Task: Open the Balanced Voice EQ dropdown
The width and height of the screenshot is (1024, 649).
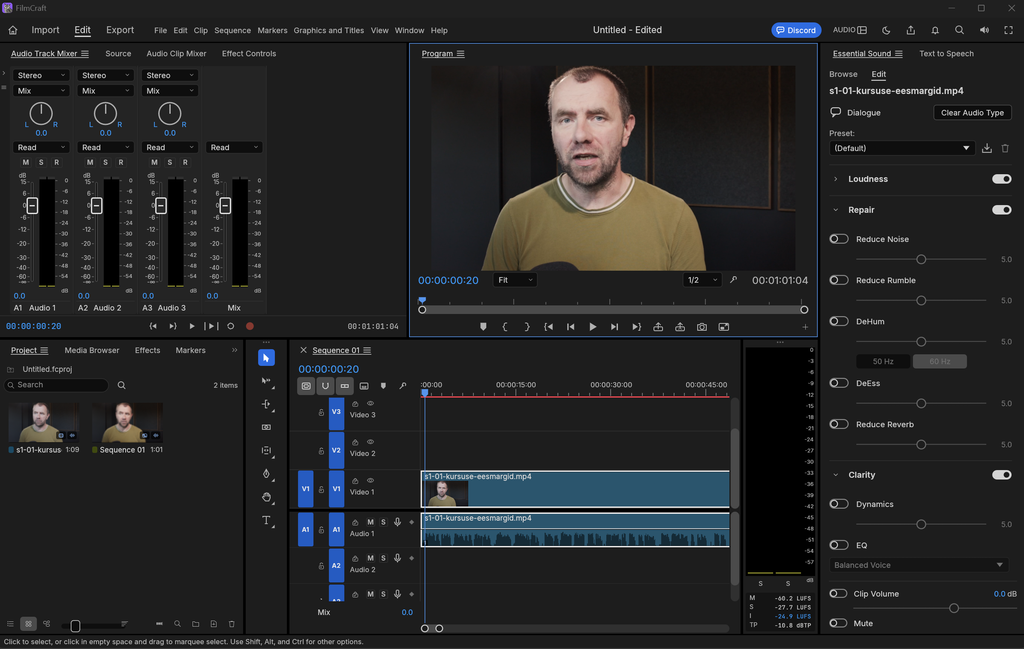Action: 920,565
